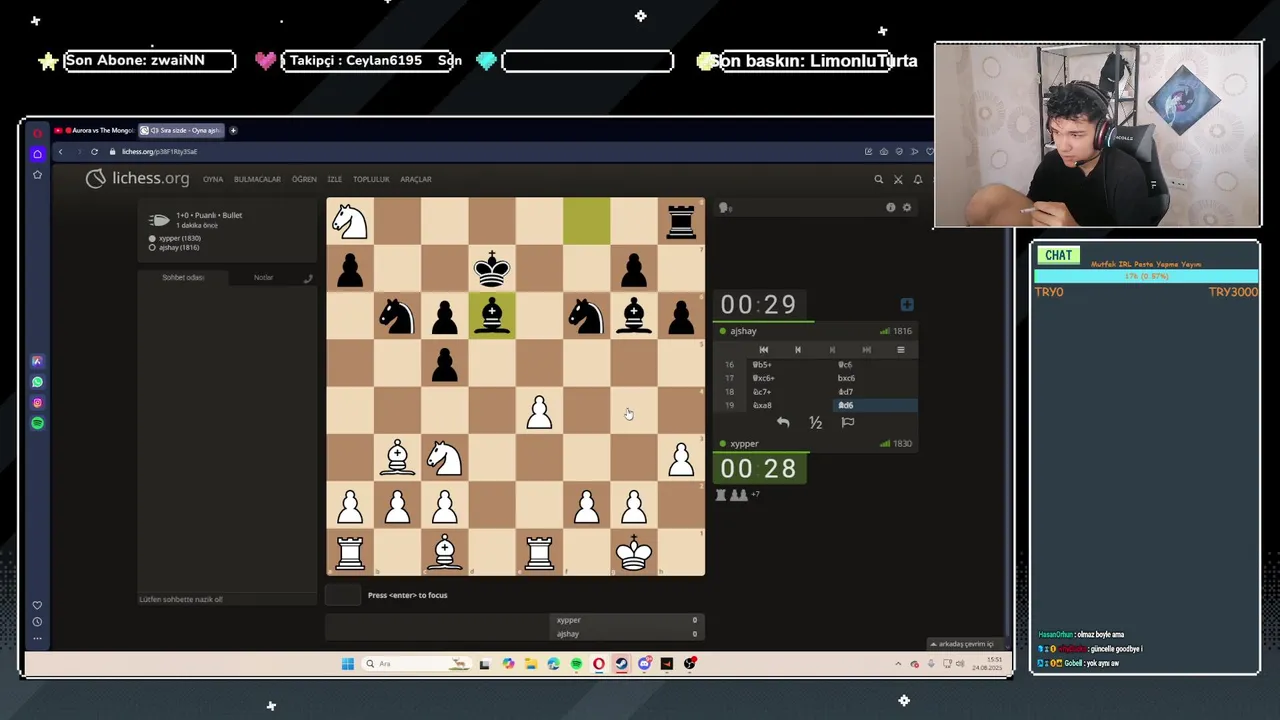
Task: Click the black rook on h8
Action: [681, 221]
